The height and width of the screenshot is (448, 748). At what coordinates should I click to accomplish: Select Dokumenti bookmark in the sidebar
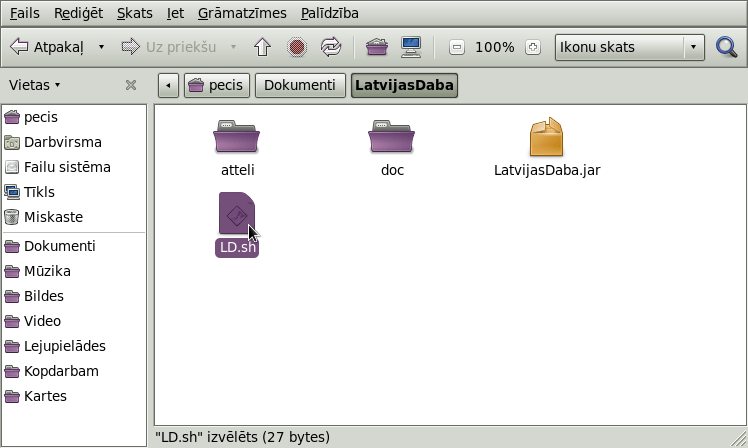click(x=74, y=246)
